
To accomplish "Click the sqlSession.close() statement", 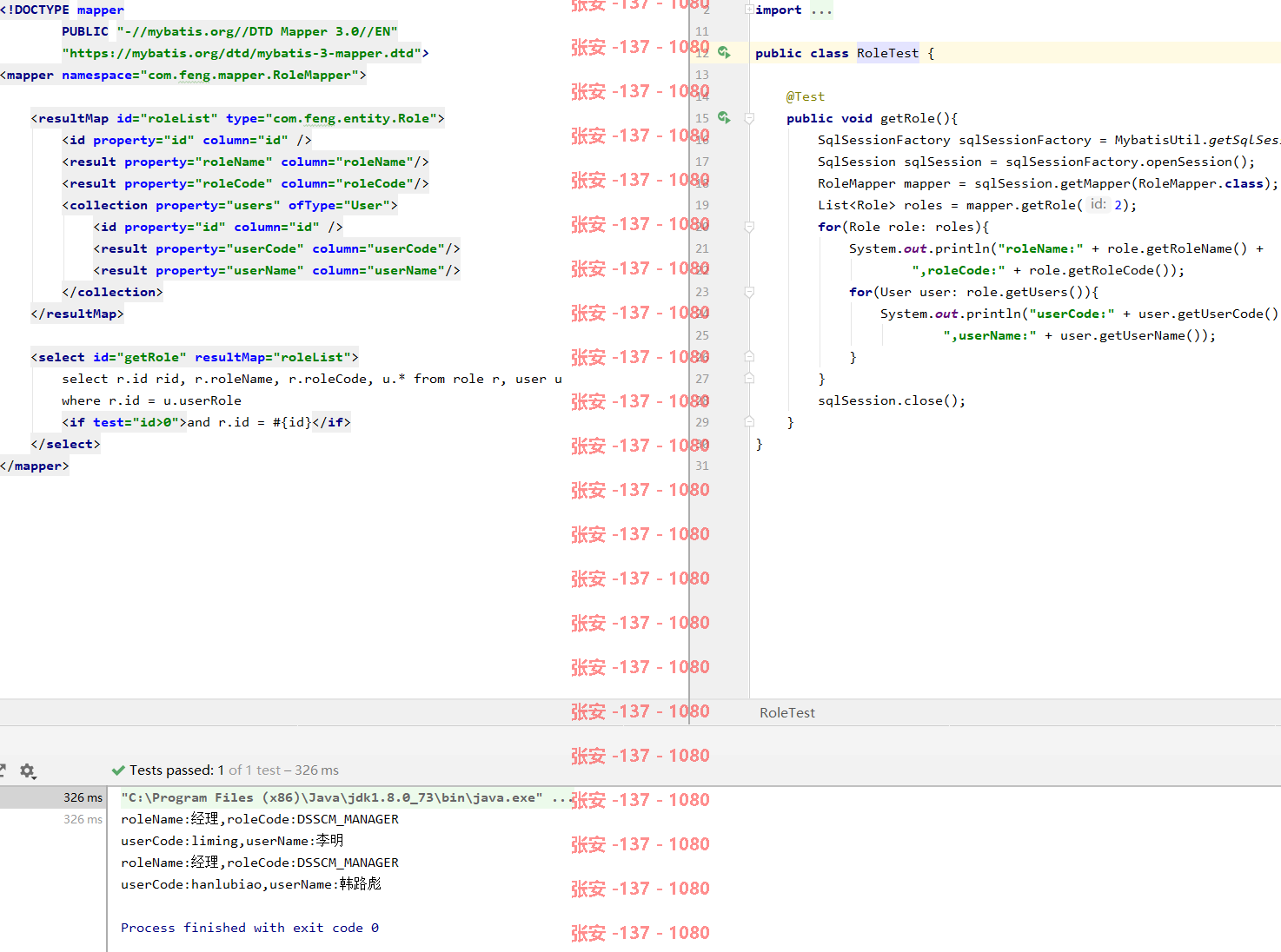I will (x=892, y=400).
